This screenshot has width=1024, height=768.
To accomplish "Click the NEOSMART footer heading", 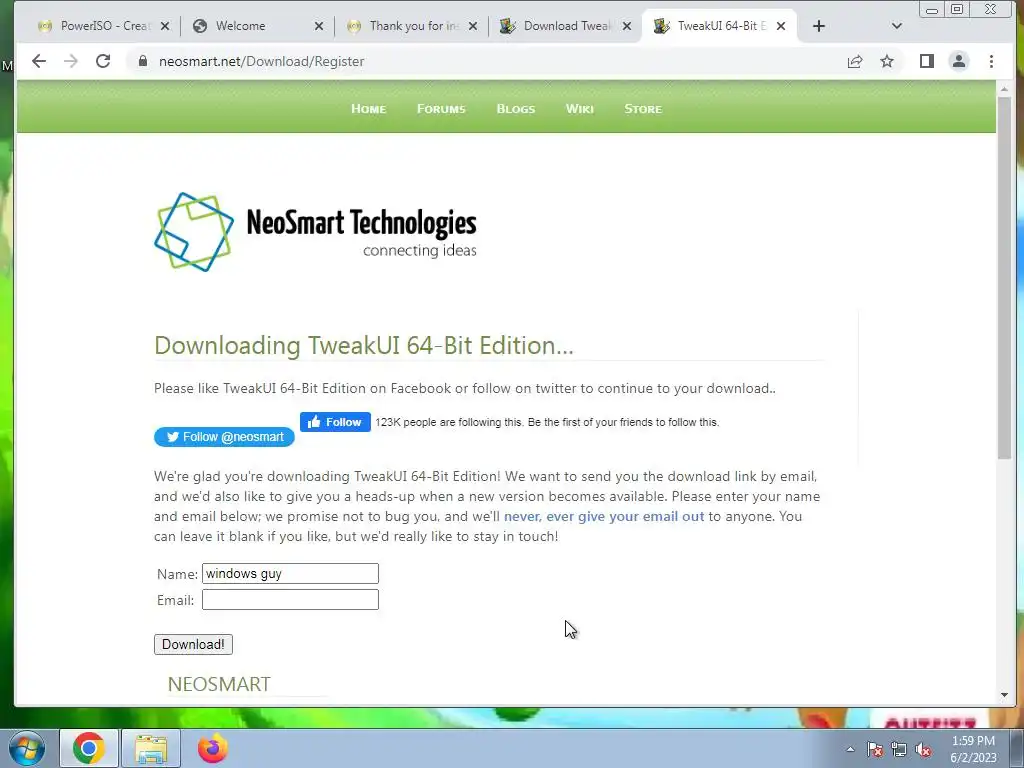I will tap(219, 684).
